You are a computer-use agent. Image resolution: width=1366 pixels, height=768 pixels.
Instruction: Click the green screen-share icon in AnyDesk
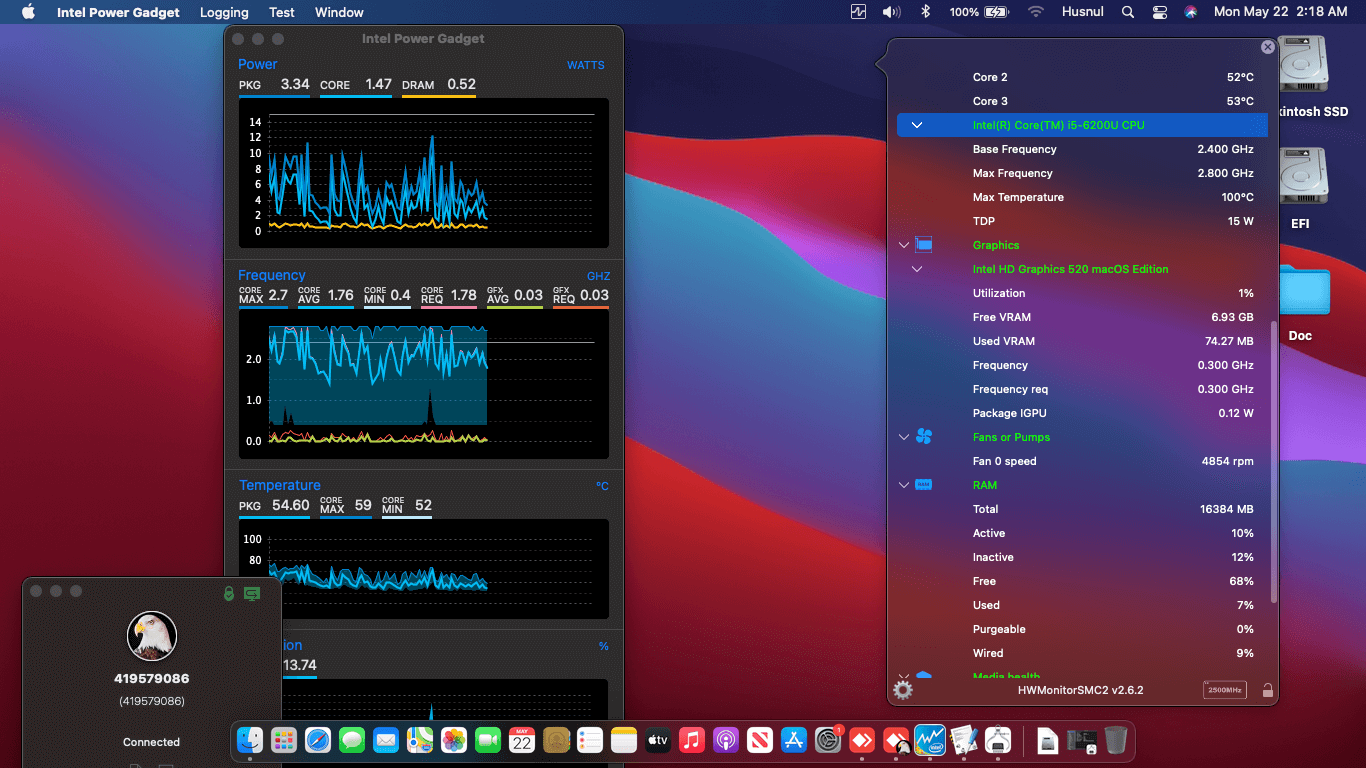coord(252,593)
